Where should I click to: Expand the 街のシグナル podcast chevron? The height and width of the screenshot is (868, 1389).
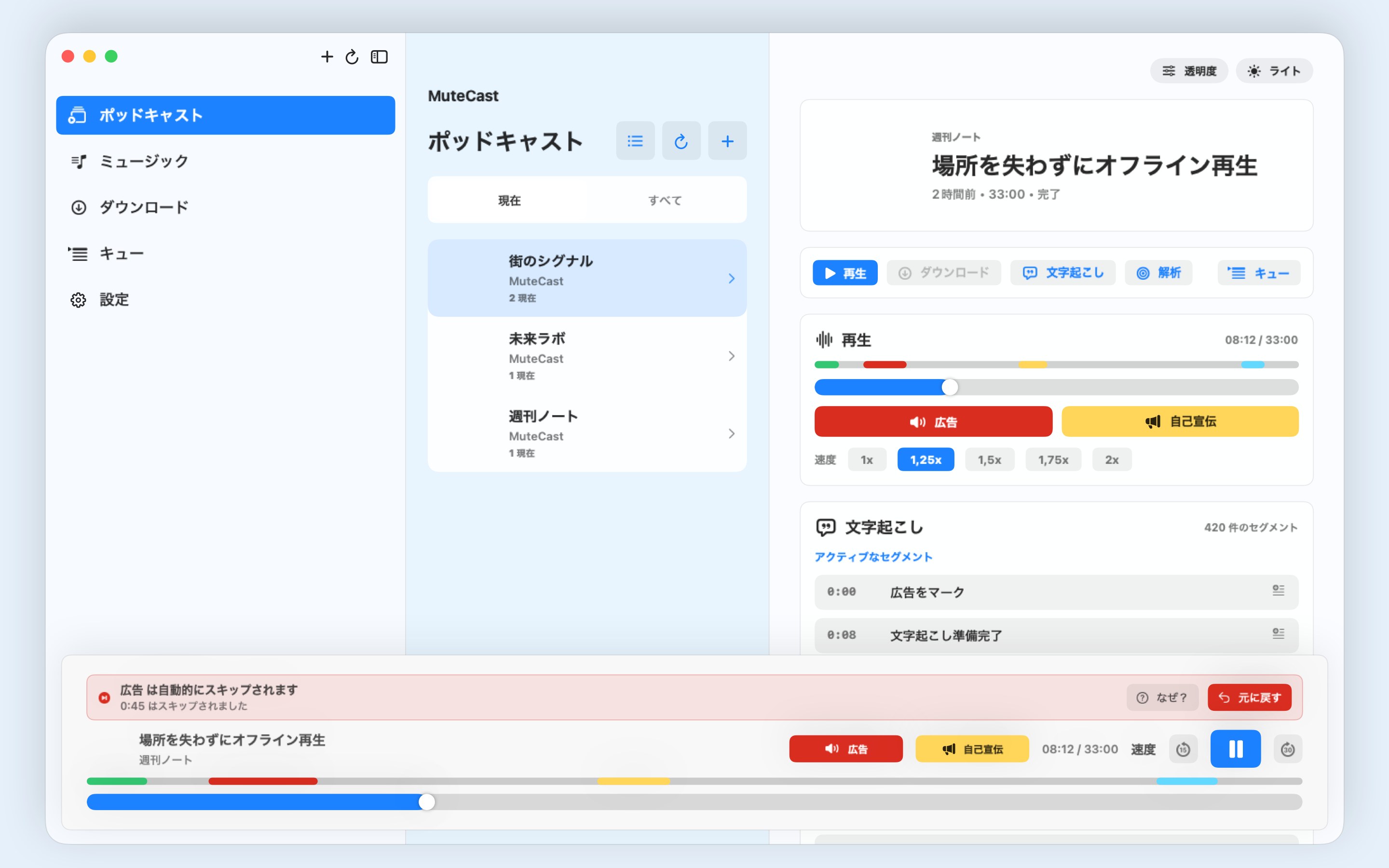pos(731,278)
